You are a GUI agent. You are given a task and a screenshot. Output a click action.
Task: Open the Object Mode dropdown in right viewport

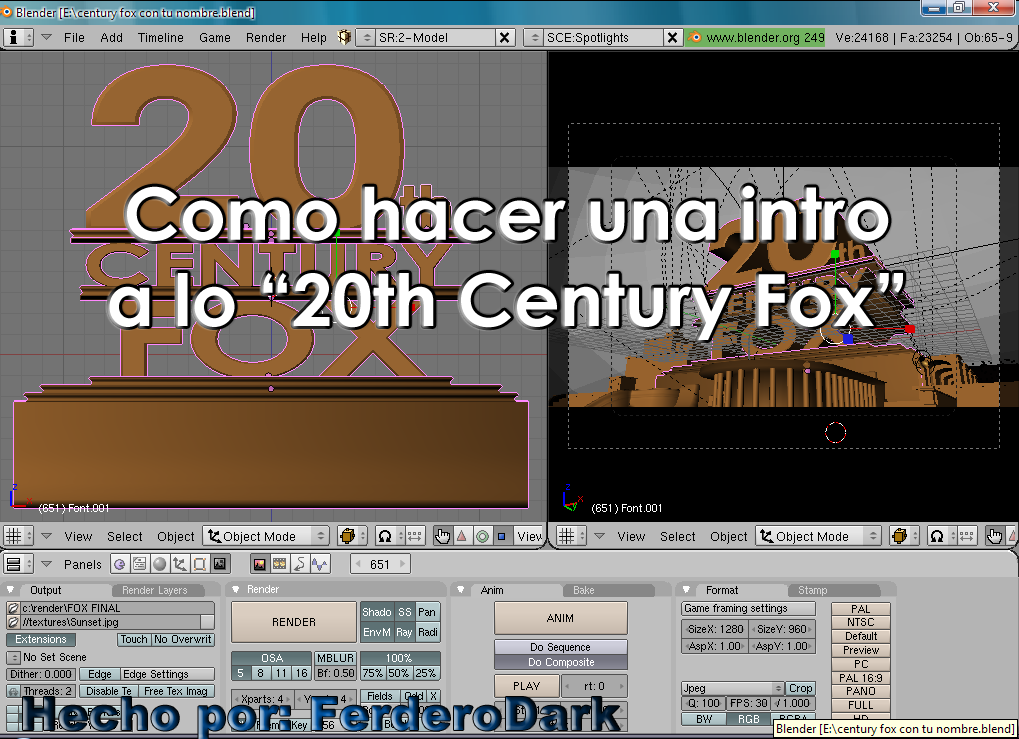[819, 536]
